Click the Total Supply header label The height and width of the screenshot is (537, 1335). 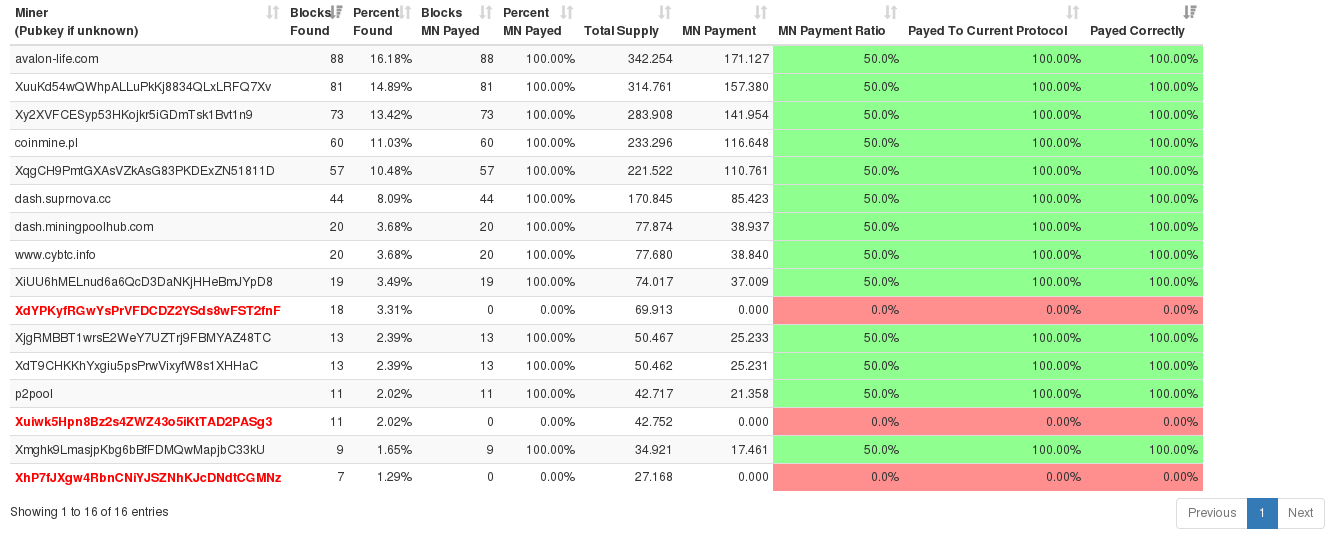point(621,31)
